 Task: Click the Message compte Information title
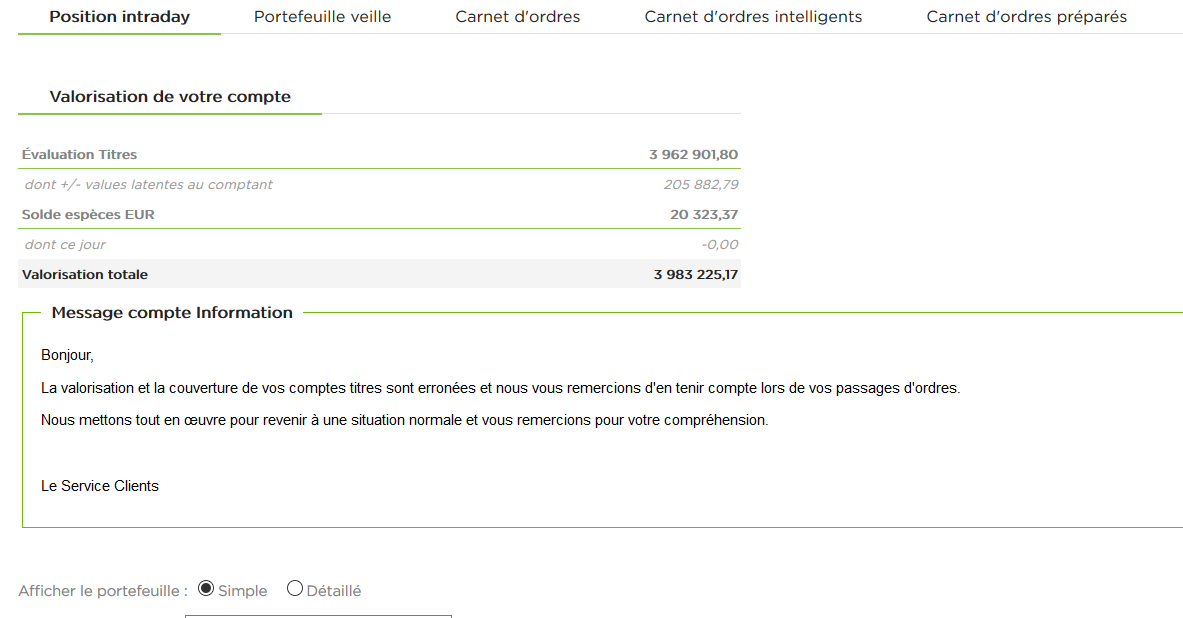tap(172, 313)
